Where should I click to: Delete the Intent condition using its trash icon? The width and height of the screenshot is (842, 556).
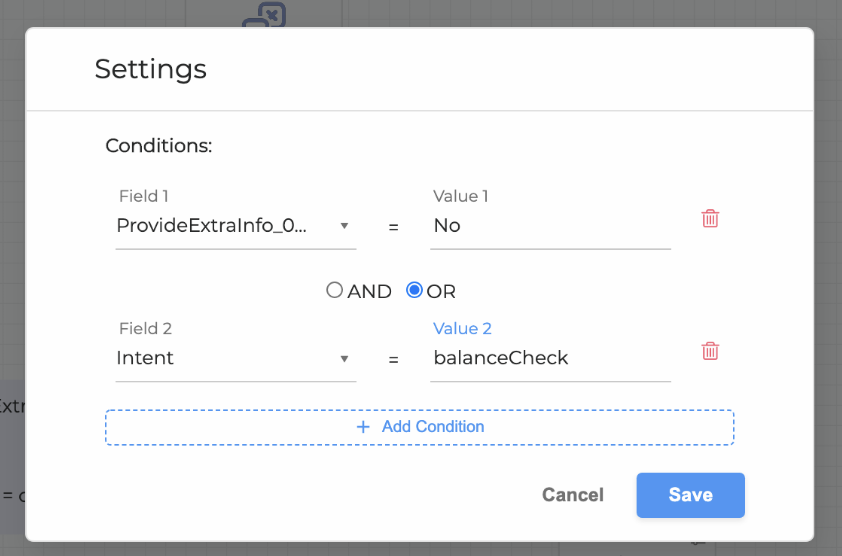point(710,351)
